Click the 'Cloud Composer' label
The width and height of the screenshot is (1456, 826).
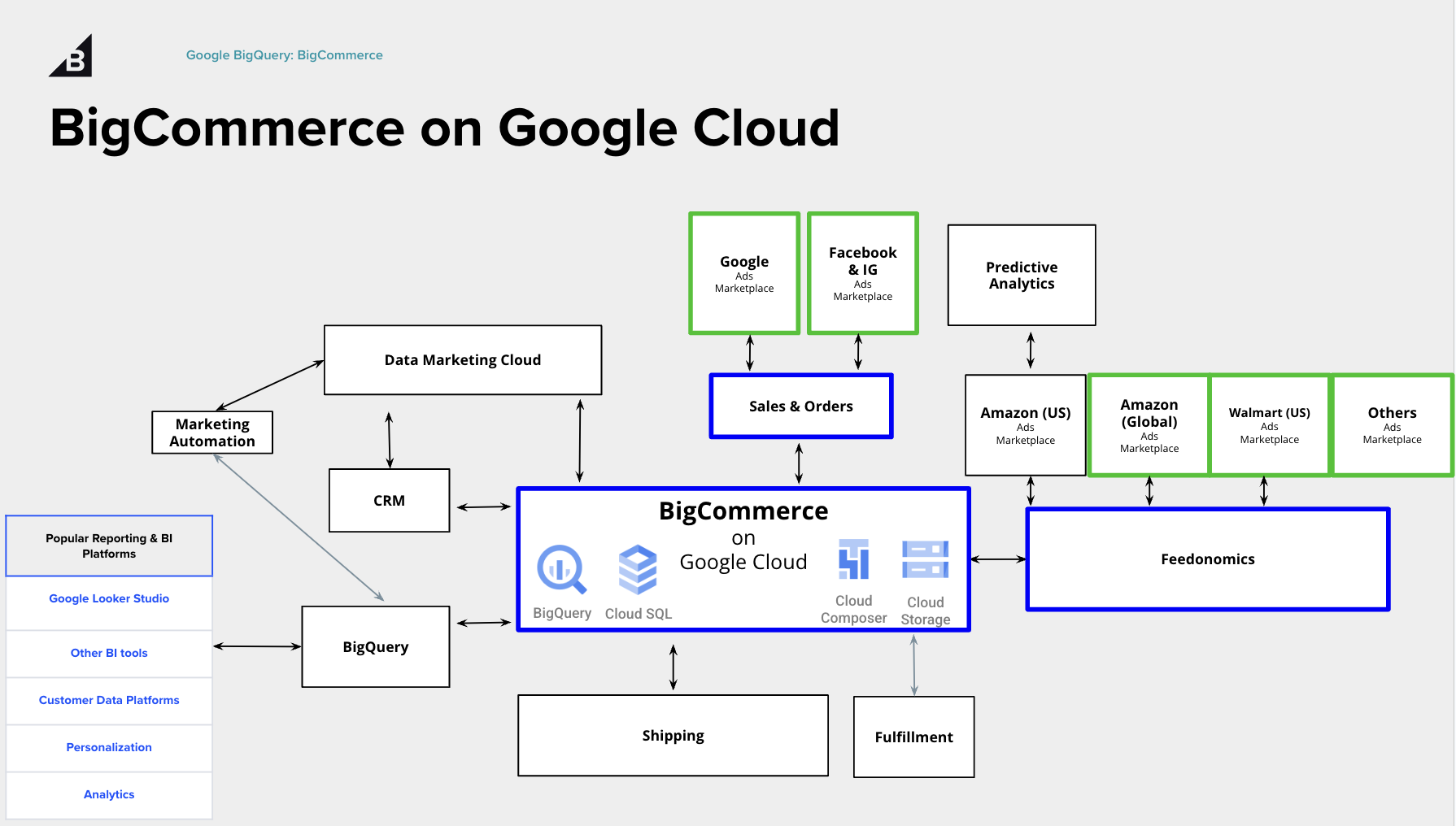pyautogui.click(x=854, y=610)
